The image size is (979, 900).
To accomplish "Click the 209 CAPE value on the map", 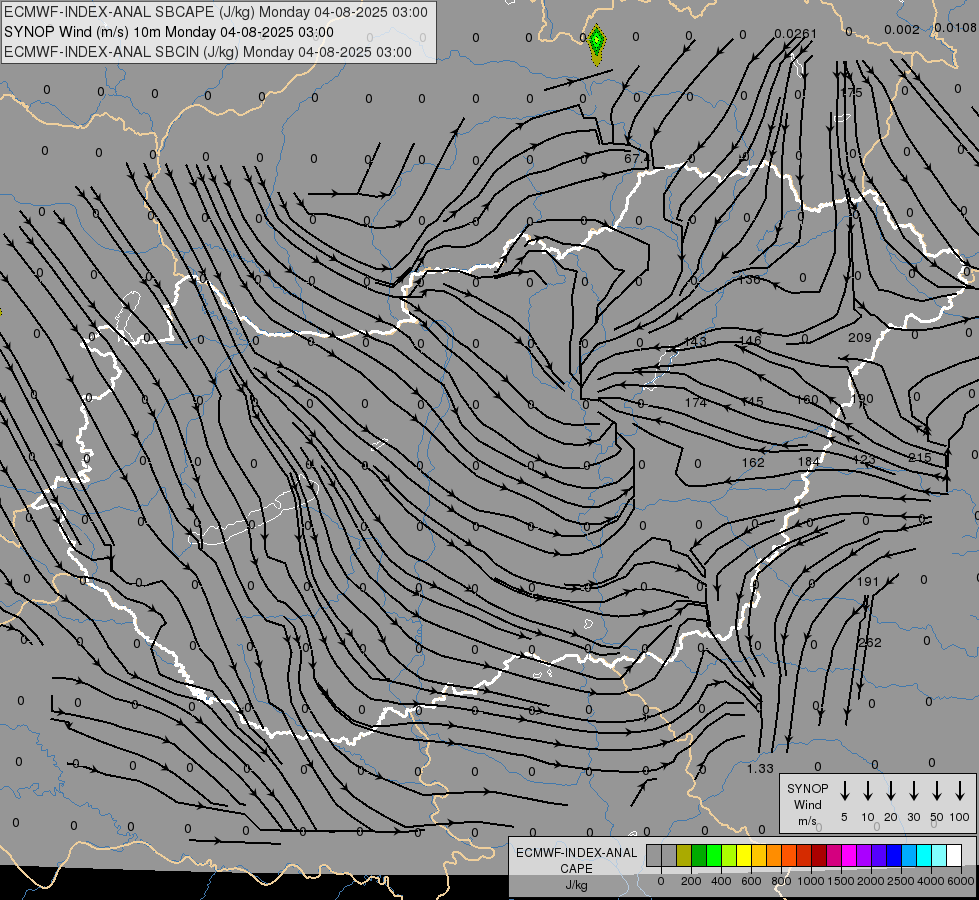I will coord(860,337).
